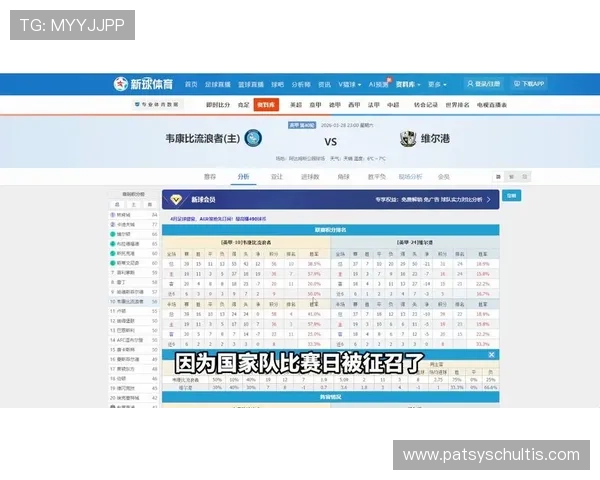Switch to the 分析 match tab
The height and width of the screenshot is (480, 600).
243,176
